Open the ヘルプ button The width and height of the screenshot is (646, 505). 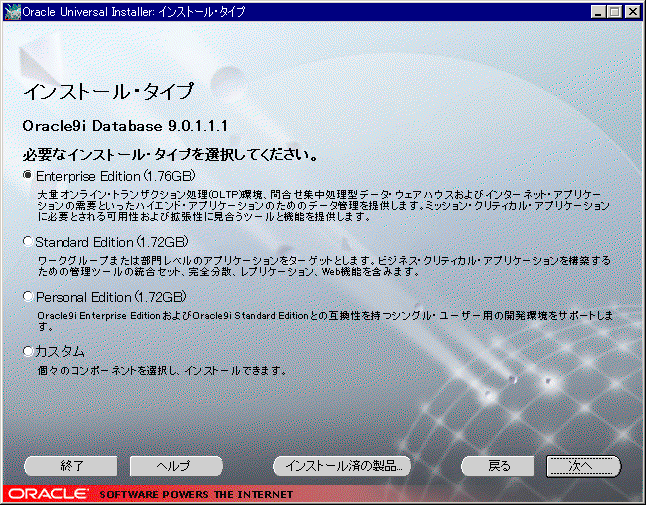click(x=174, y=466)
